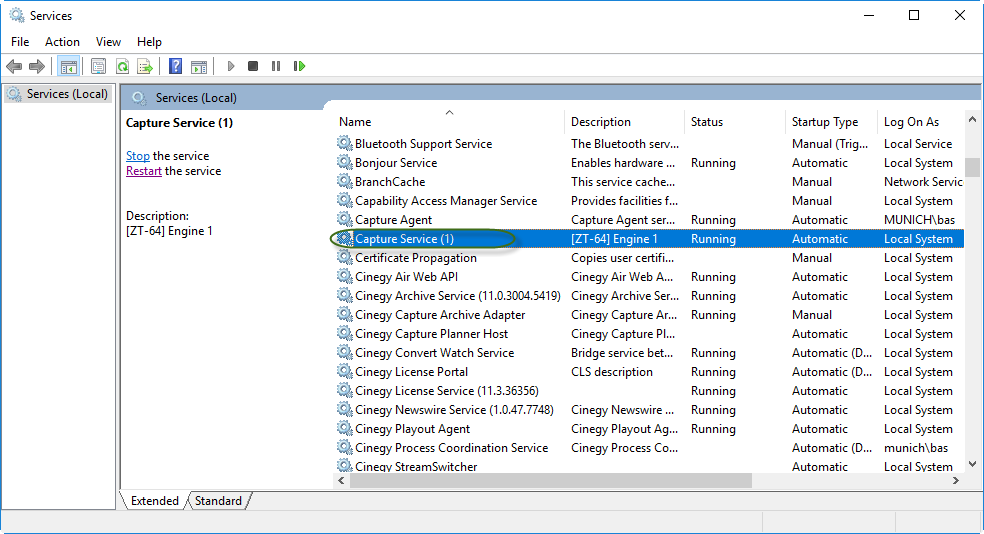Click the horizontal scrollbar right arrow
The height and width of the screenshot is (534, 984).
pos(956,481)
